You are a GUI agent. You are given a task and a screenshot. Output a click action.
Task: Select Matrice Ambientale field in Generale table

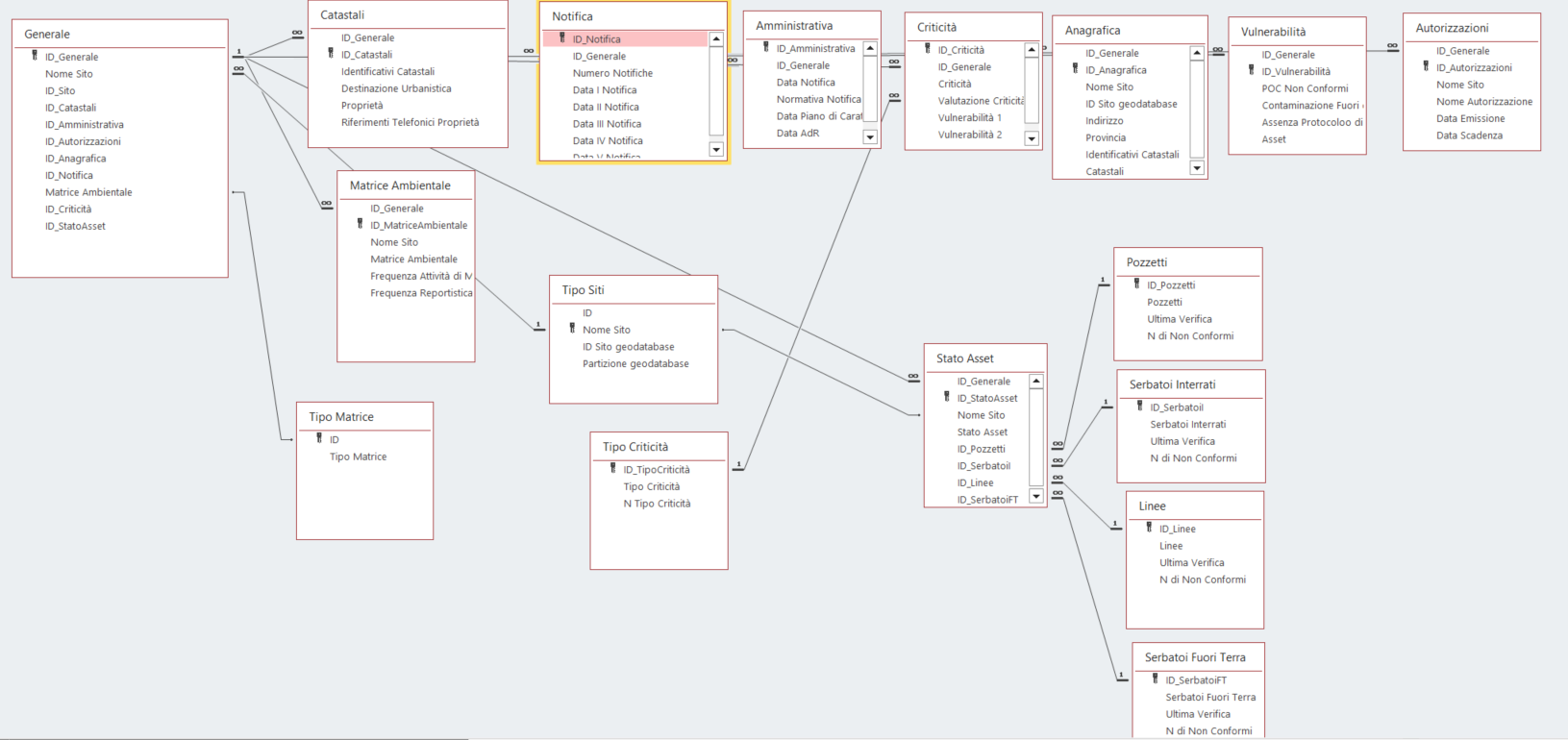coord(88,192)
